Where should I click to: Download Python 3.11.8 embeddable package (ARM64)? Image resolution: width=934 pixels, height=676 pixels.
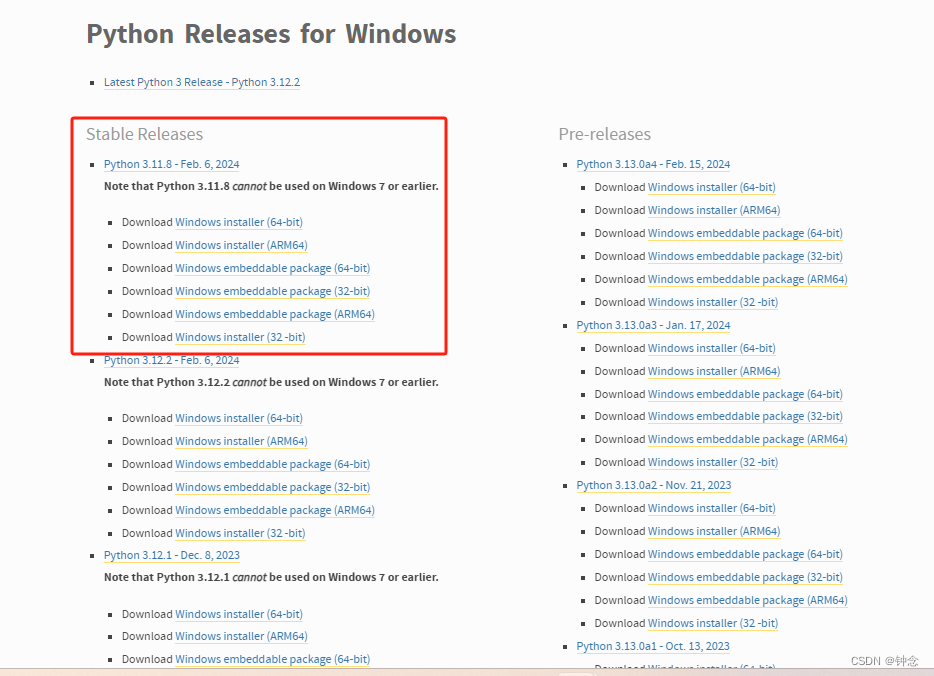(275, 314)
